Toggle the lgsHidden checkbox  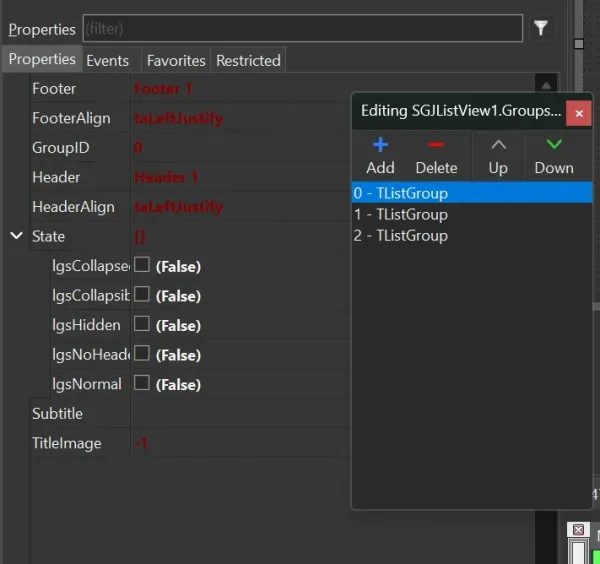click(x=142, y=323)
